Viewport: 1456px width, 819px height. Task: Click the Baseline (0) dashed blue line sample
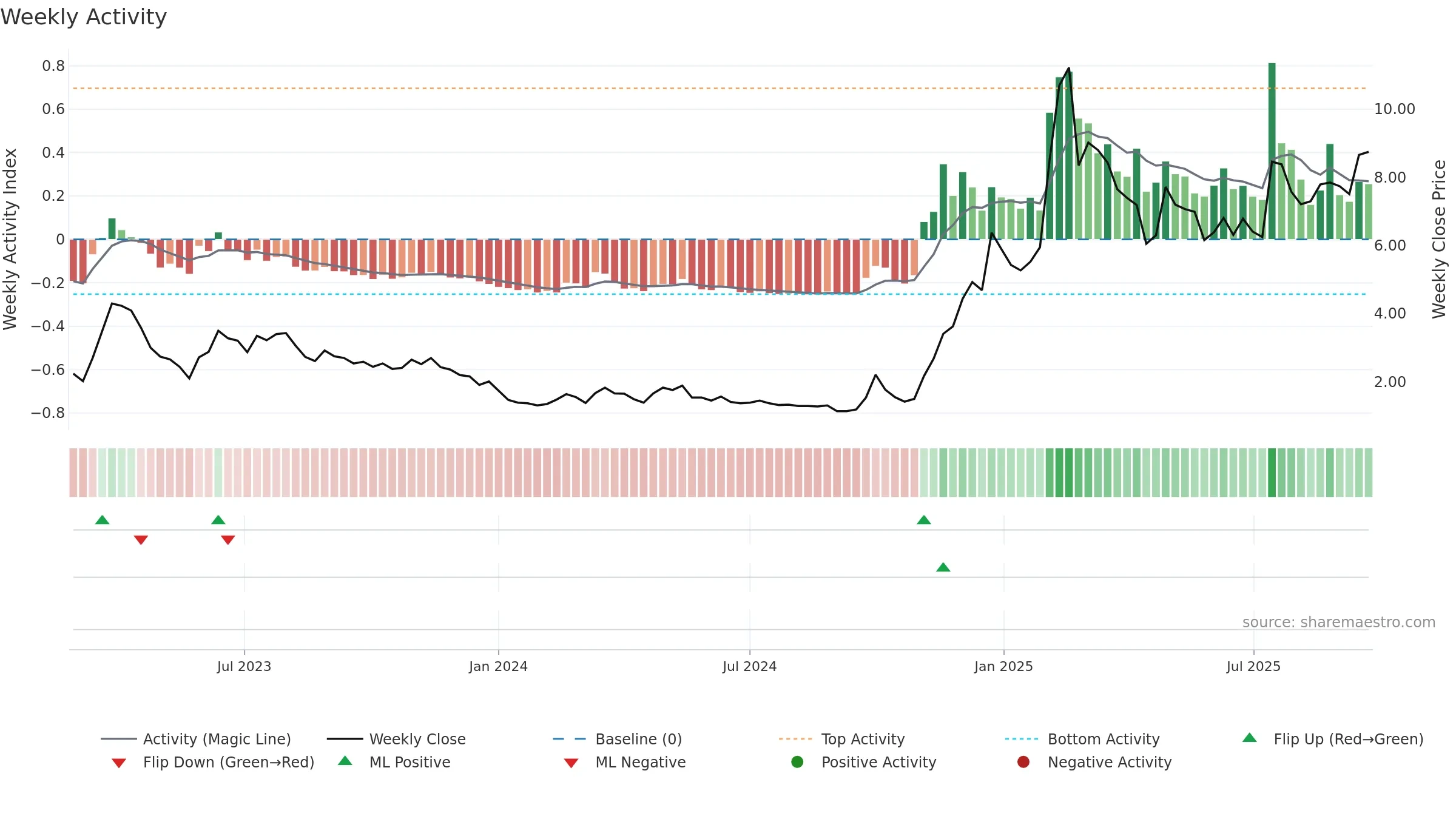(570, 739)
